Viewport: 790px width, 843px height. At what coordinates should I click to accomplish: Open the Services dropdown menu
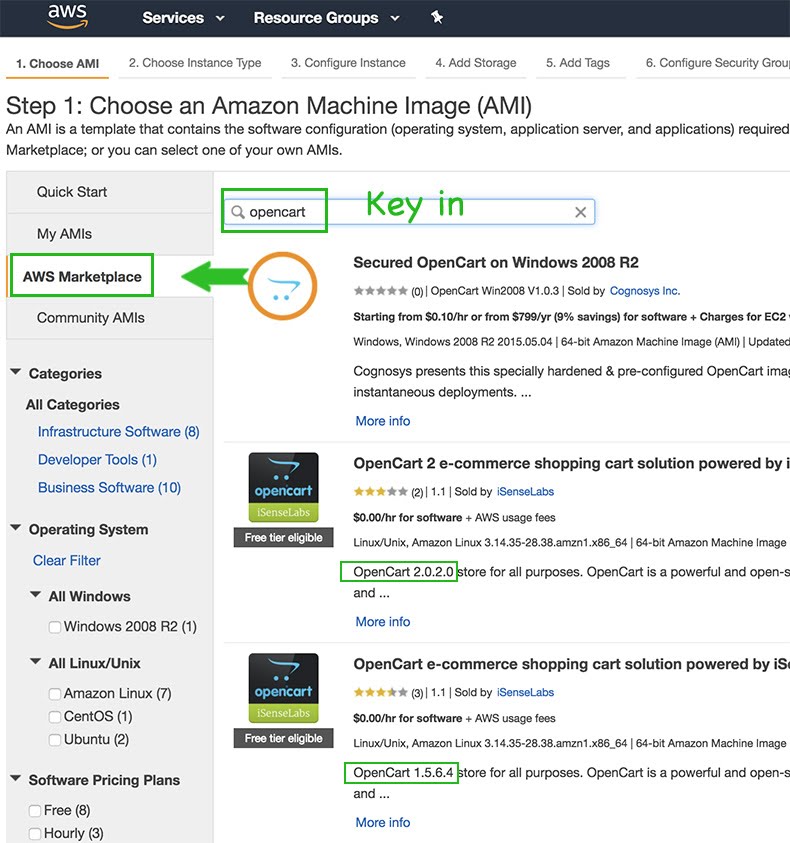[183, 18]
